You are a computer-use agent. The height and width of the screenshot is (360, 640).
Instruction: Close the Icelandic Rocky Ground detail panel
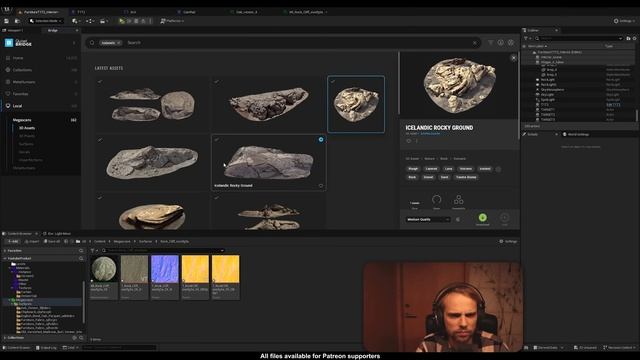click(513, 58)
